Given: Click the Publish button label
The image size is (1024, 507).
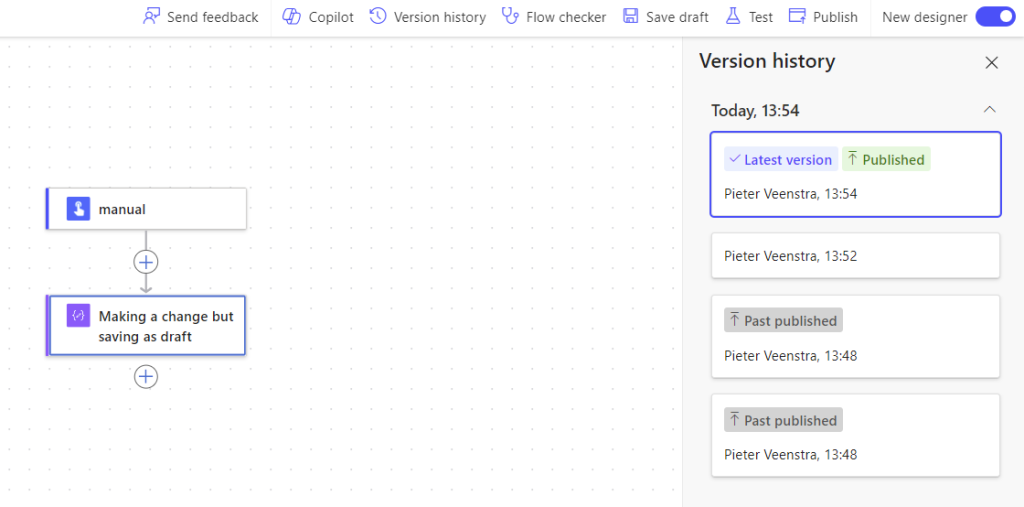Looking at the screenshot, I should (x=835, y=17).
